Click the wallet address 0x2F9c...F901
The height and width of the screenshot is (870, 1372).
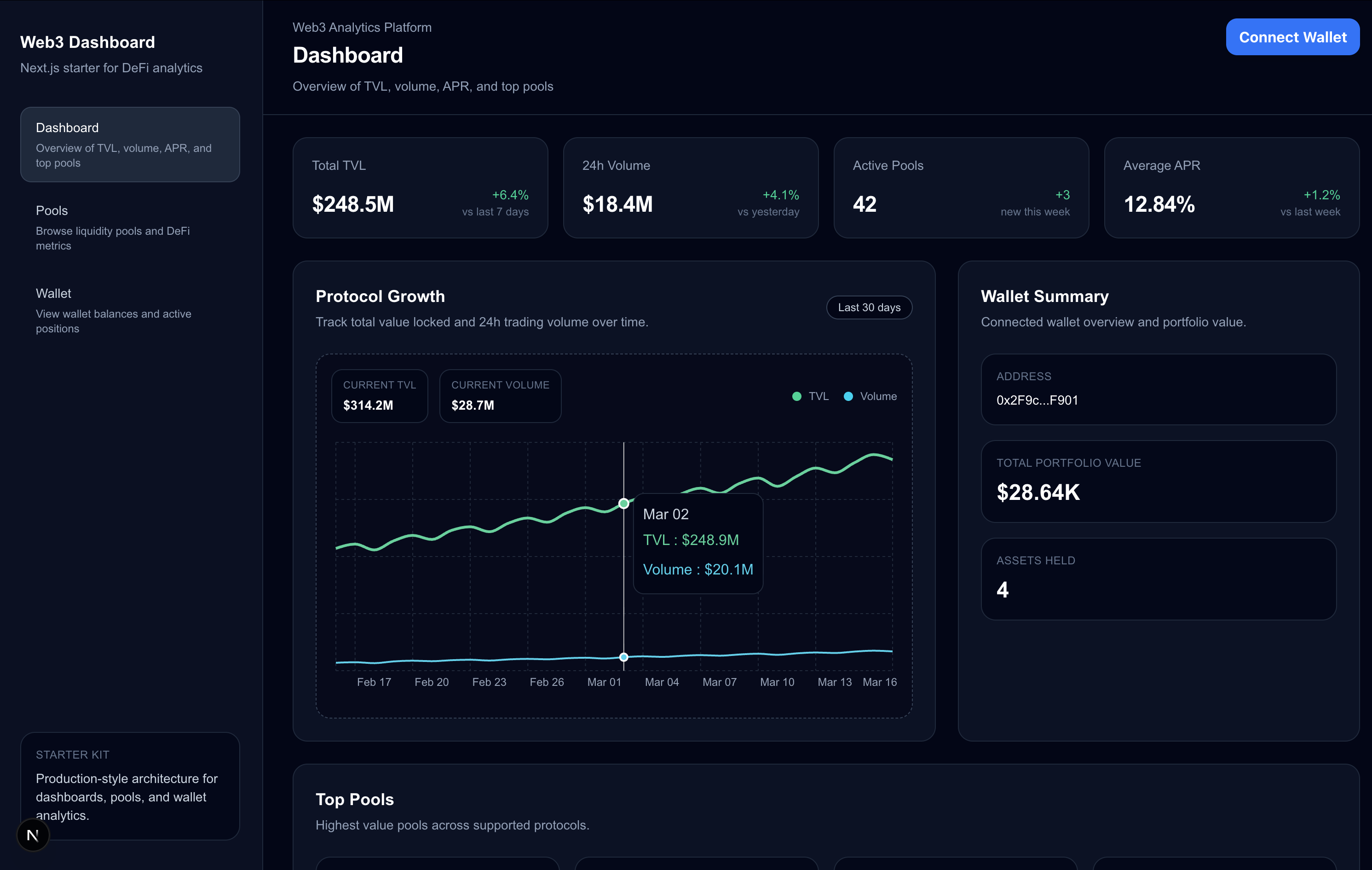tap(1037, 400)
